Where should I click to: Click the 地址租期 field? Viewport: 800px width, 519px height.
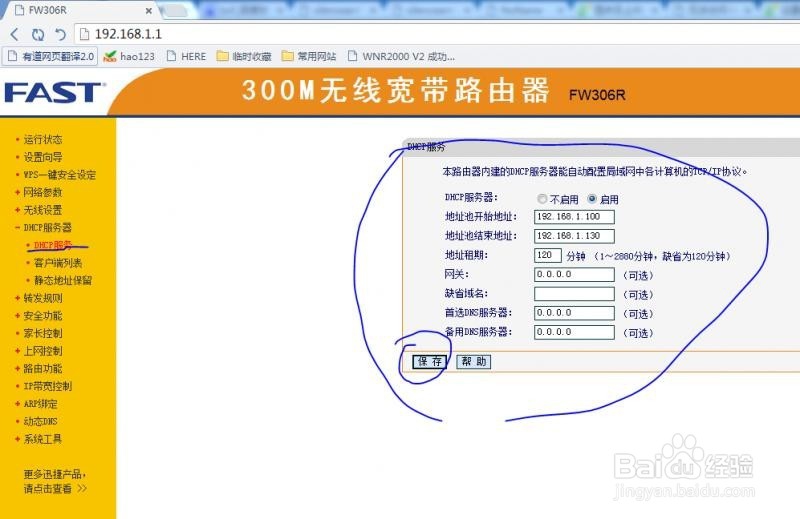click(x=547, y=255)
